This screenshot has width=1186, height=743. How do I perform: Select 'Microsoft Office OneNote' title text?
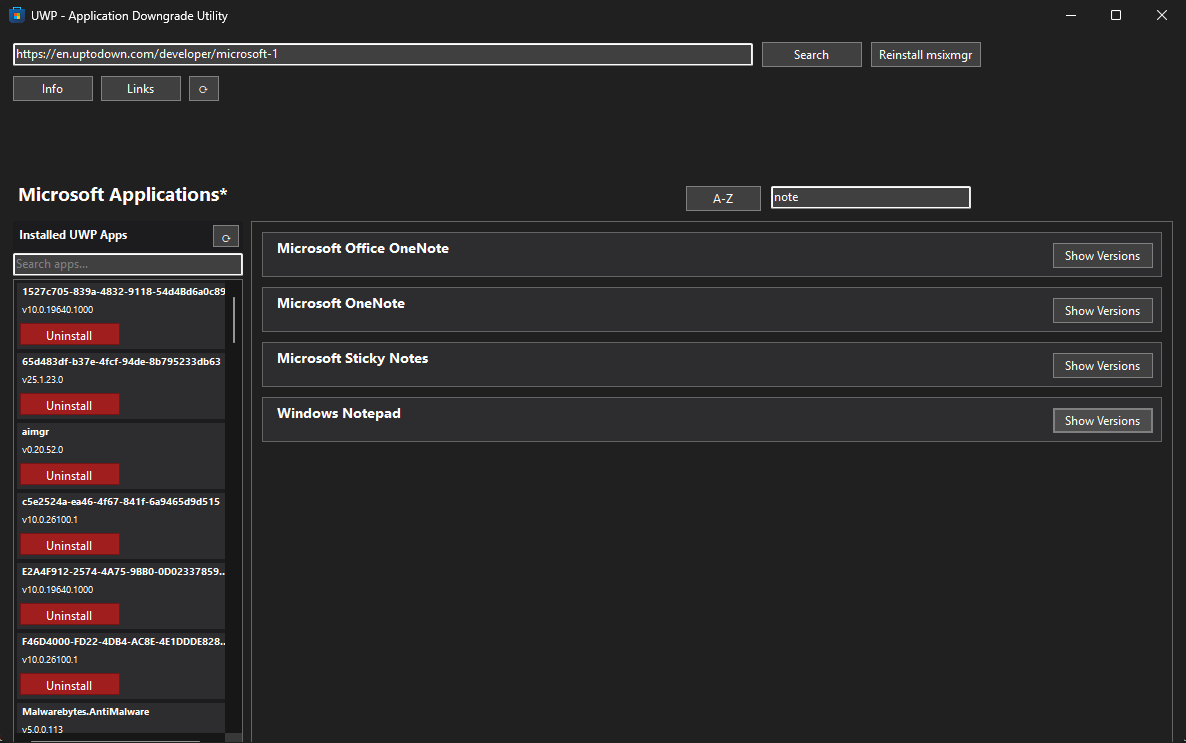(363, 248)
